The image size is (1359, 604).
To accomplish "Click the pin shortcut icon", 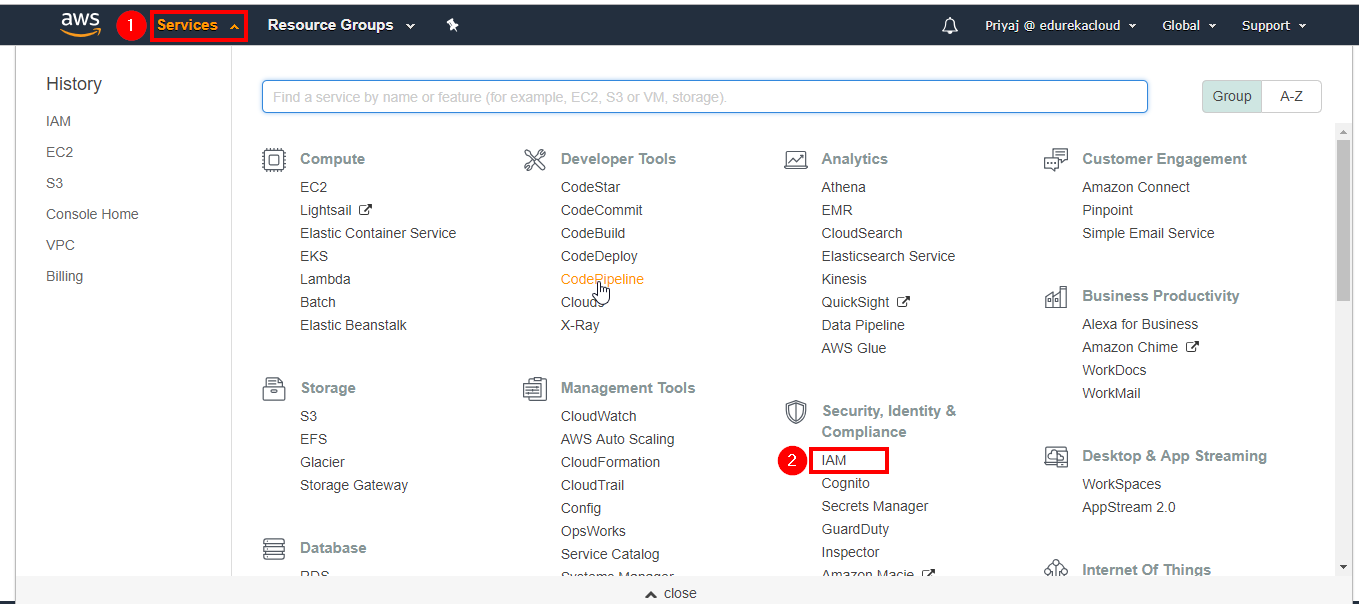I will [x=452, y=25].
